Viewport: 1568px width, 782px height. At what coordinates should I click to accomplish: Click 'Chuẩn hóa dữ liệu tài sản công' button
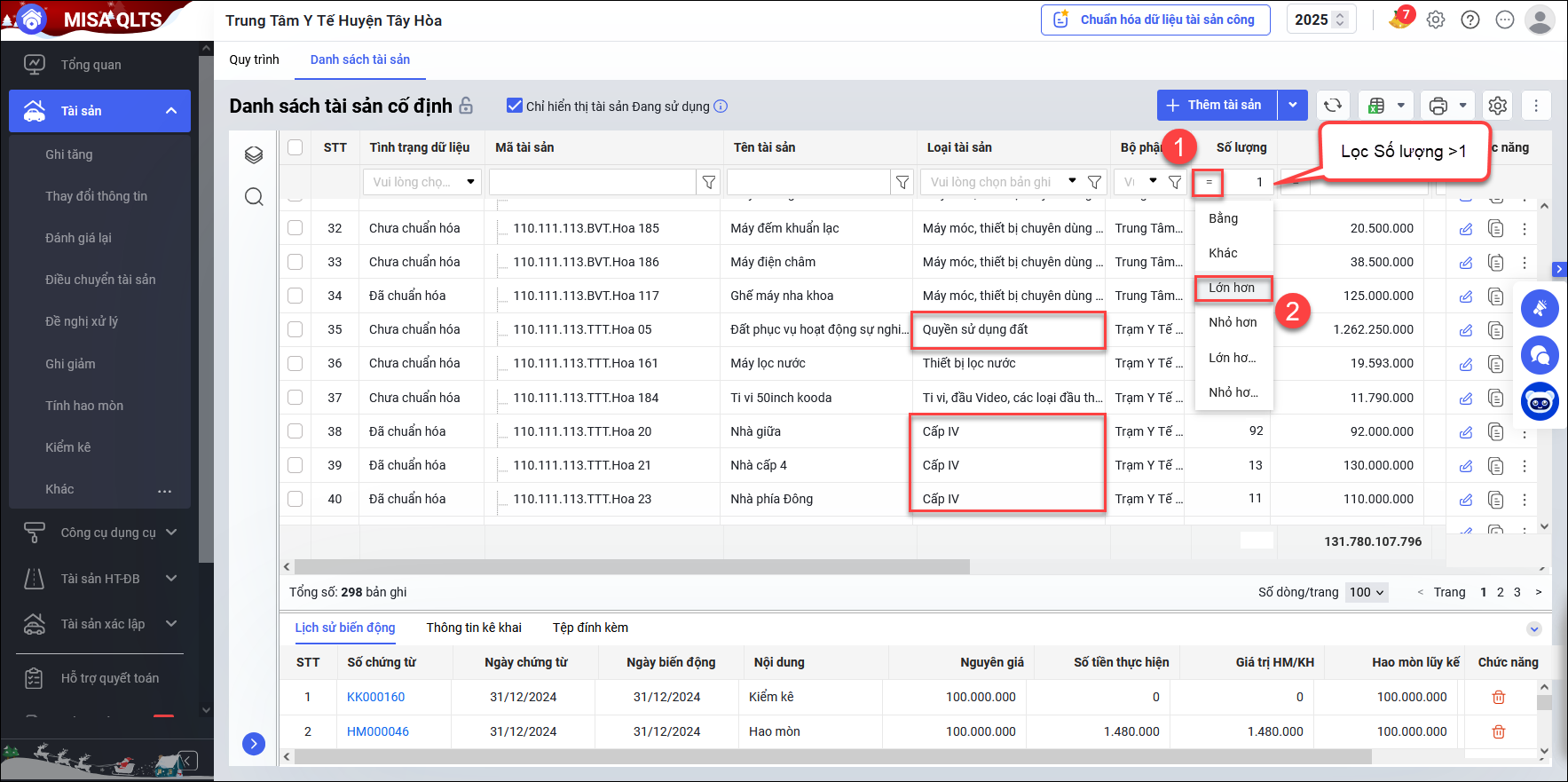click(x=1155, y=20)
